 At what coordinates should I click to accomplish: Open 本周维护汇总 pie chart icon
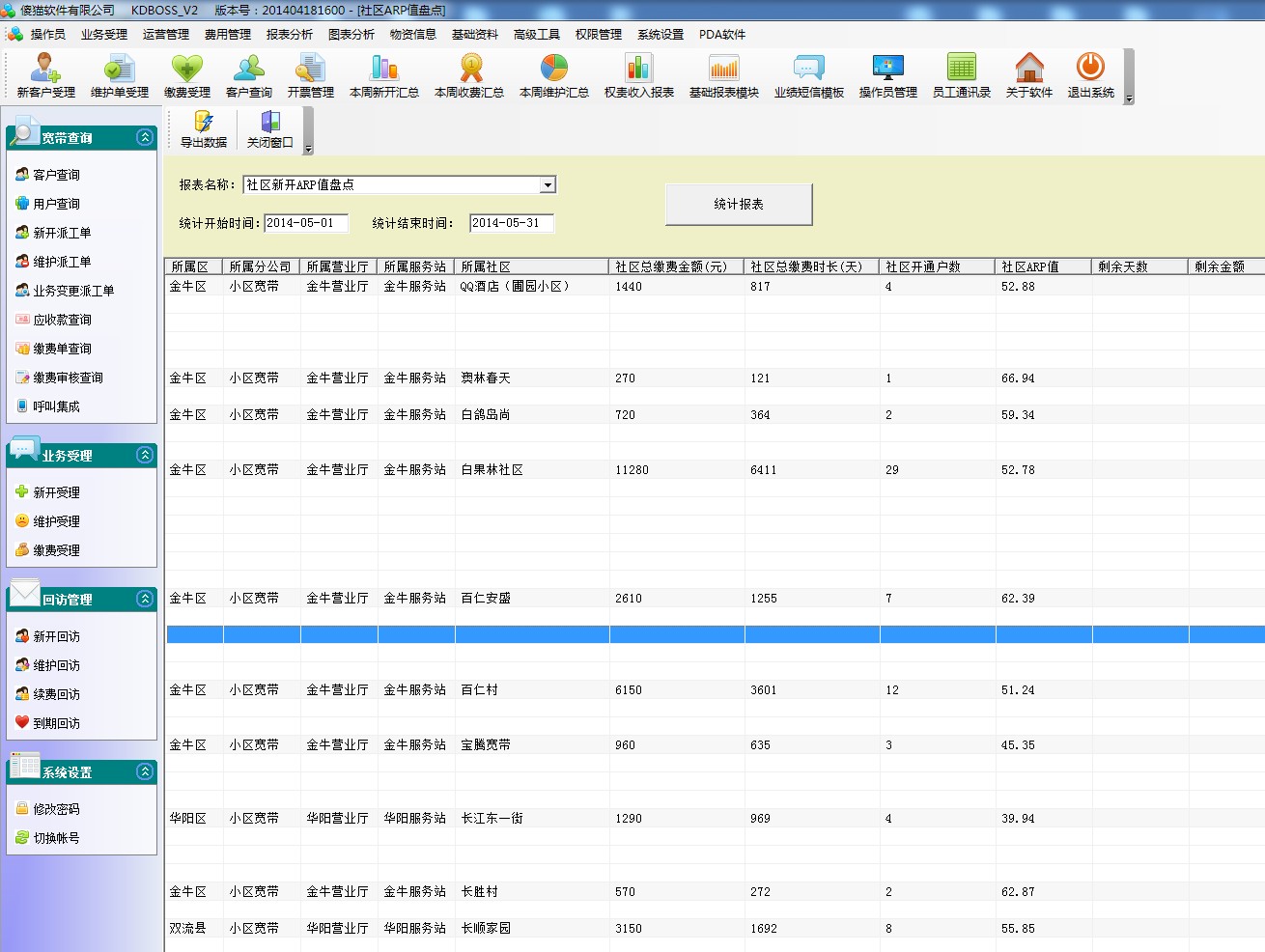pos(554,75)
